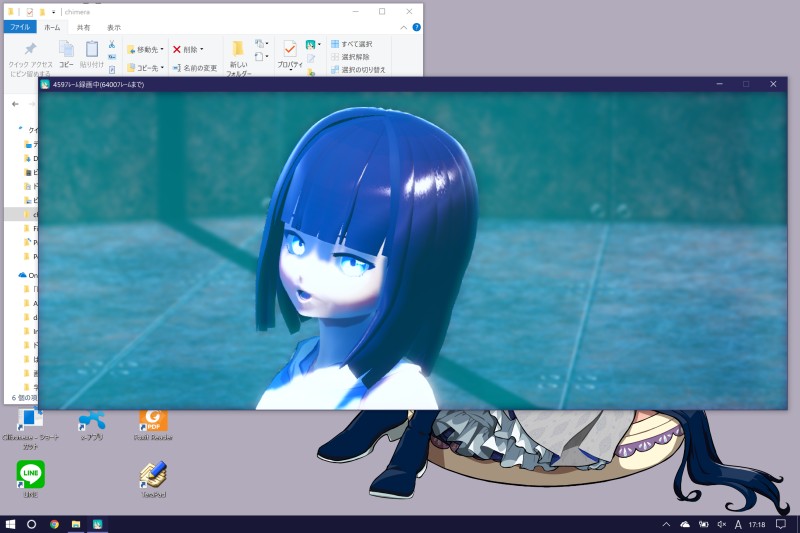
Task: Click the 17:18 clock in taskbar
Action: [757, 524]
